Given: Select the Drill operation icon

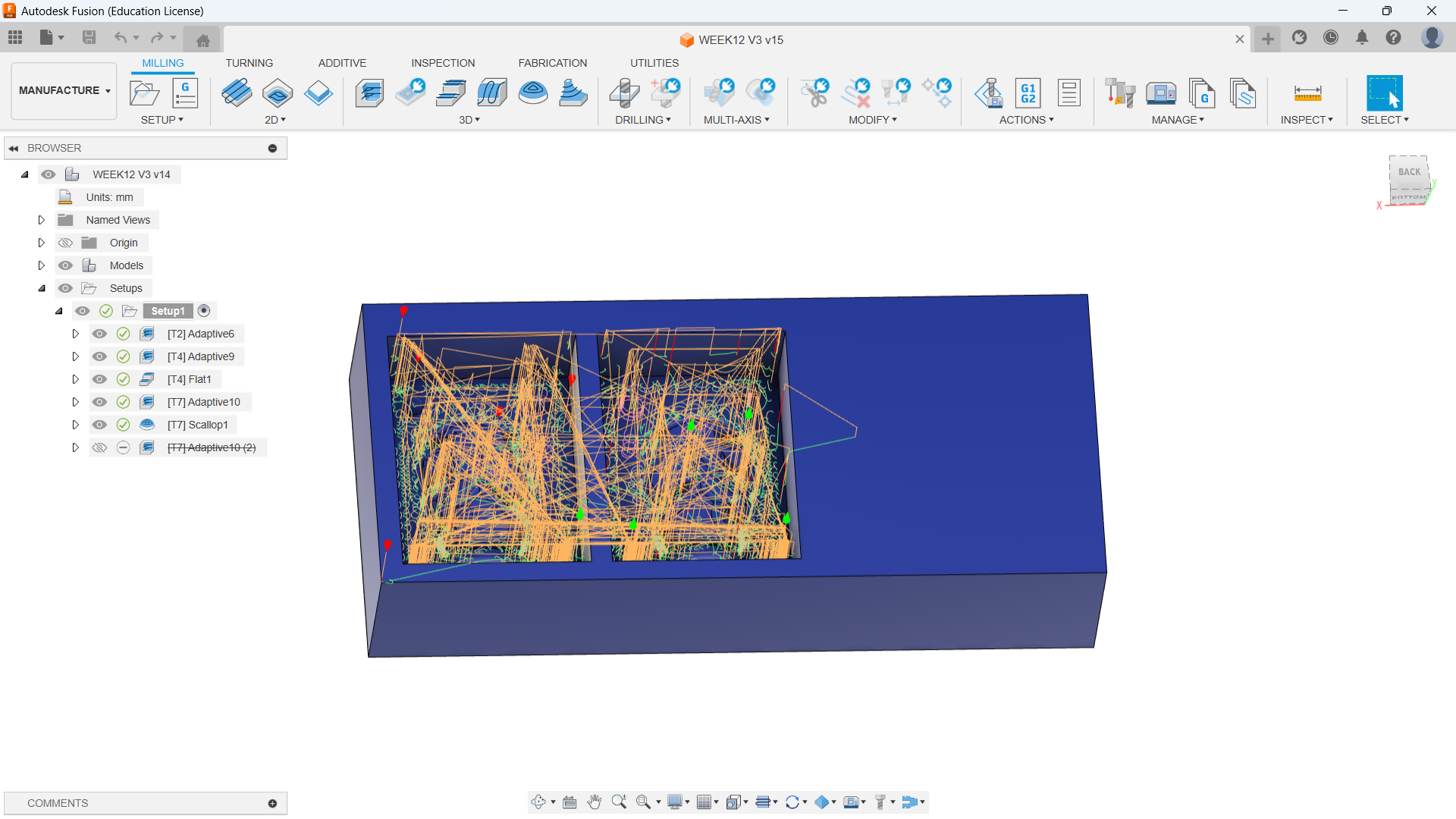Looking at the screenshot, I should click(624, 93).
